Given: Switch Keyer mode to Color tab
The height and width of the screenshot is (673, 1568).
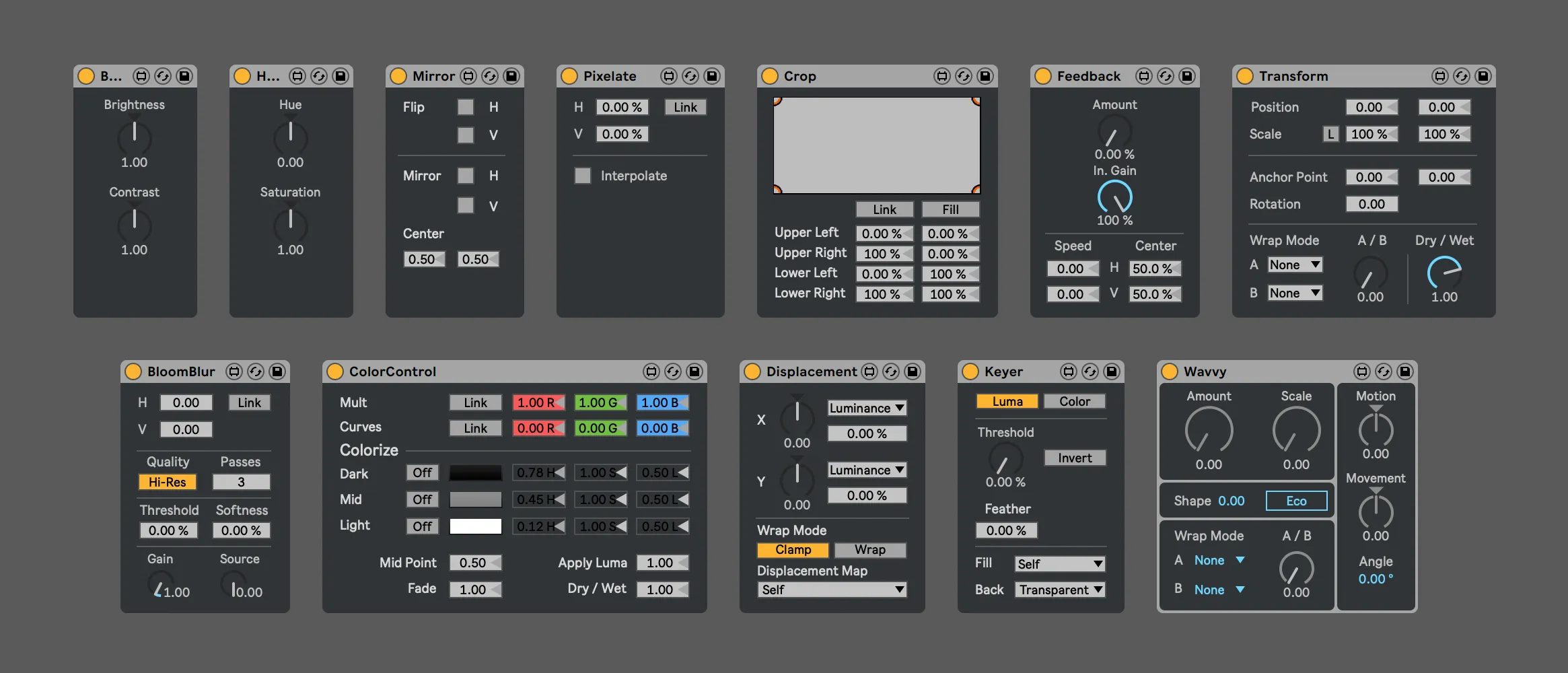Looking at the screenshot, I should pos(1074,401).
